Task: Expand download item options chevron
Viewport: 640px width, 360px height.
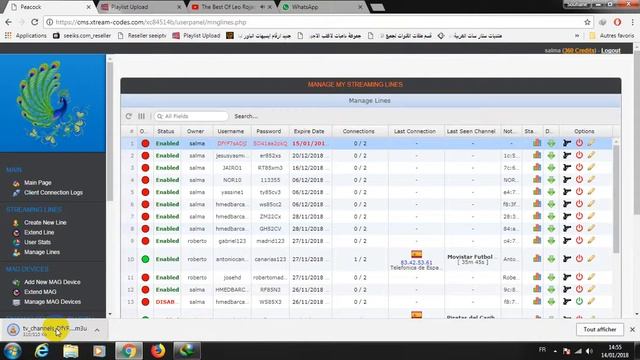Action: click(x=97, y=330)
